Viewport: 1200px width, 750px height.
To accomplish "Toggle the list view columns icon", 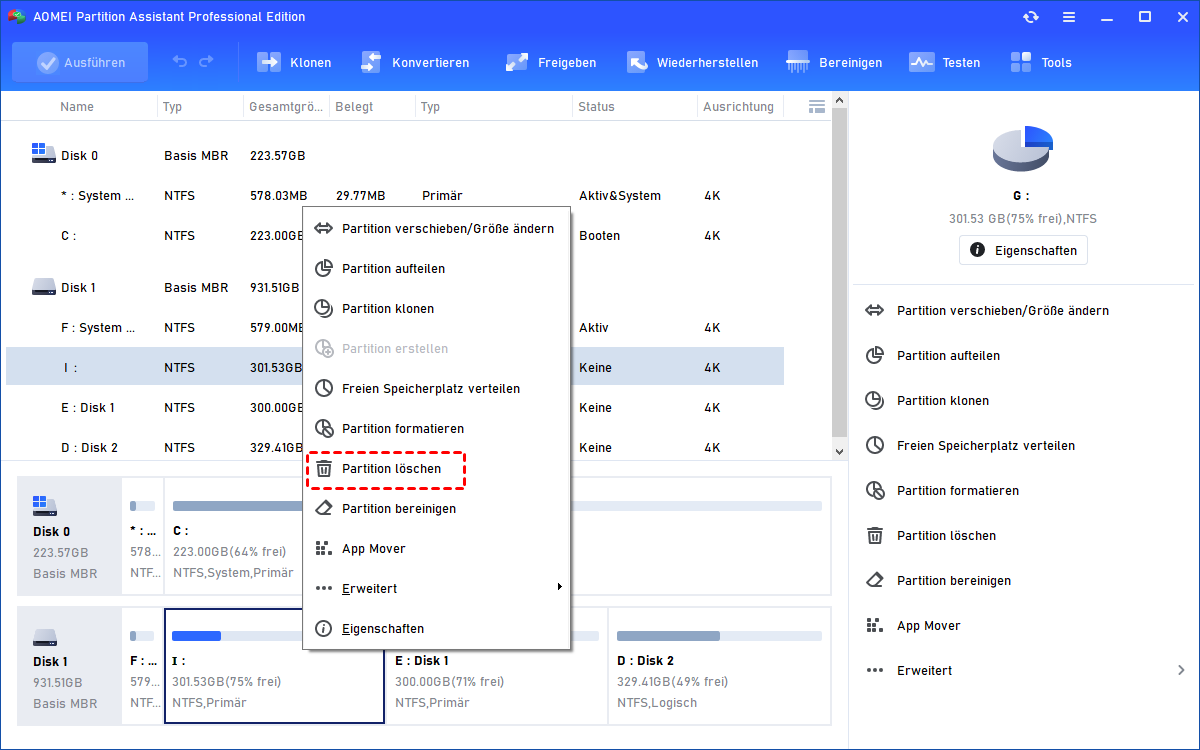I will click(816, 106).
